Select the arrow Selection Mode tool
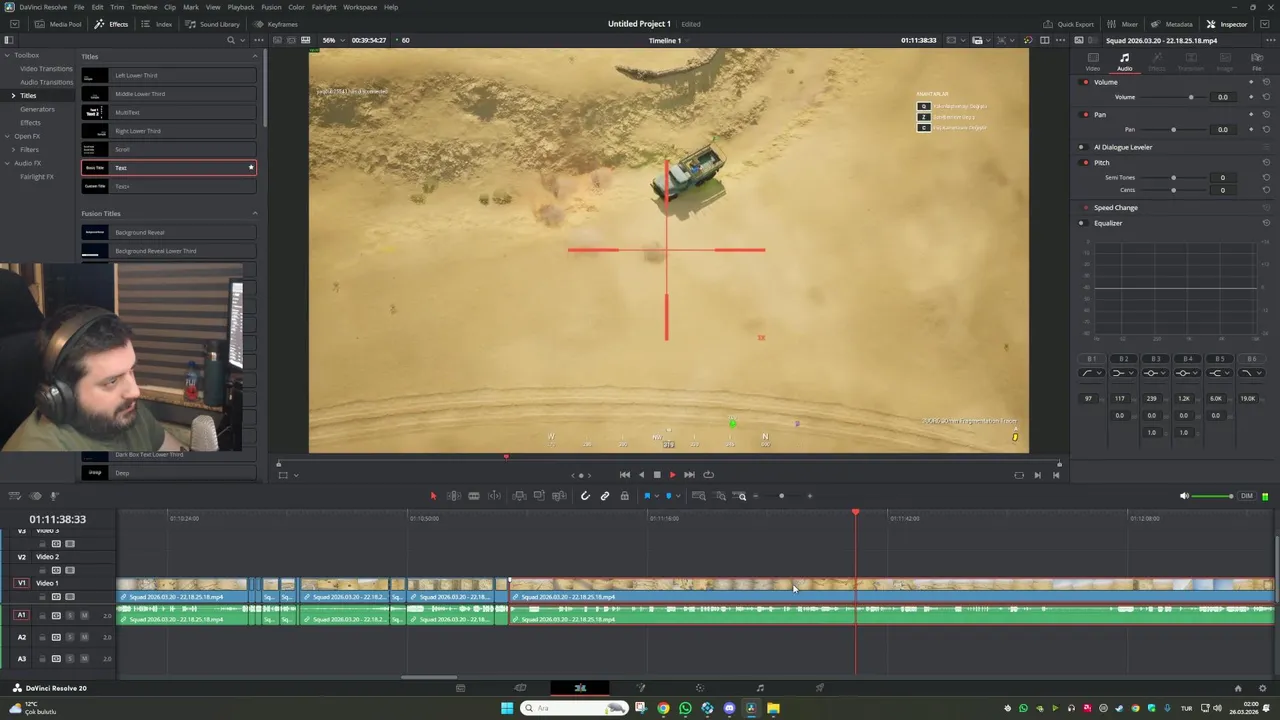Image resolution: width=1280 pixels, height=720 pixels. coord(433,496)
